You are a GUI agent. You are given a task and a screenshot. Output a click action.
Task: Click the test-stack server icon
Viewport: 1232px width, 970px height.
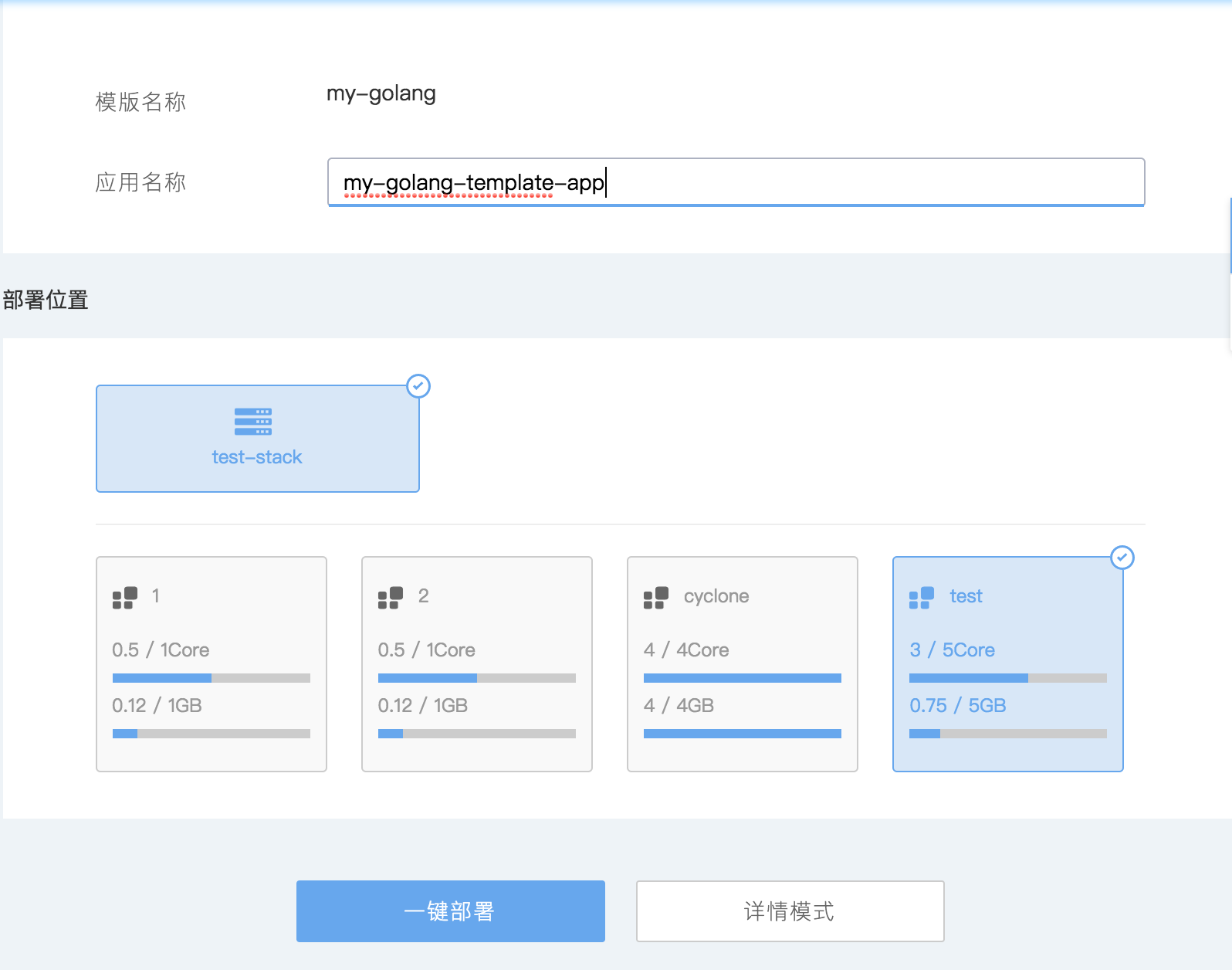tap(252, 422)
